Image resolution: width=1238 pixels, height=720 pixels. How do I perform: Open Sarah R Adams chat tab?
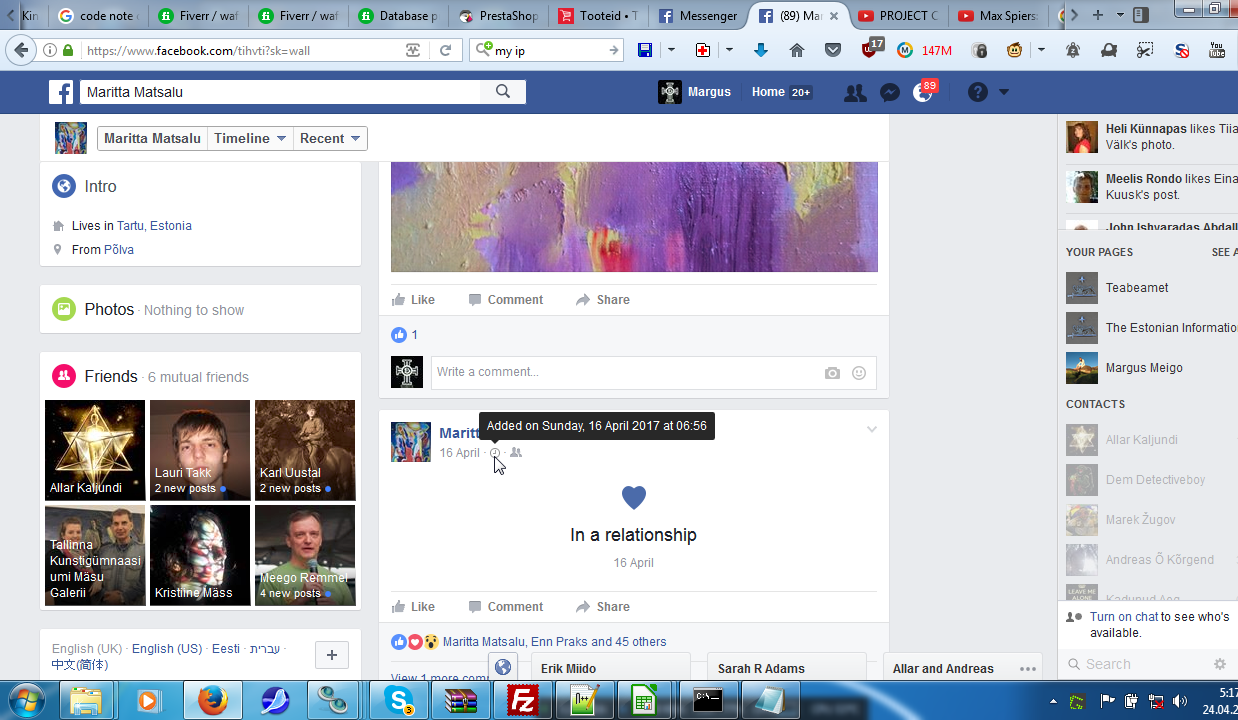pyautogui.click(x=787, y=667)
